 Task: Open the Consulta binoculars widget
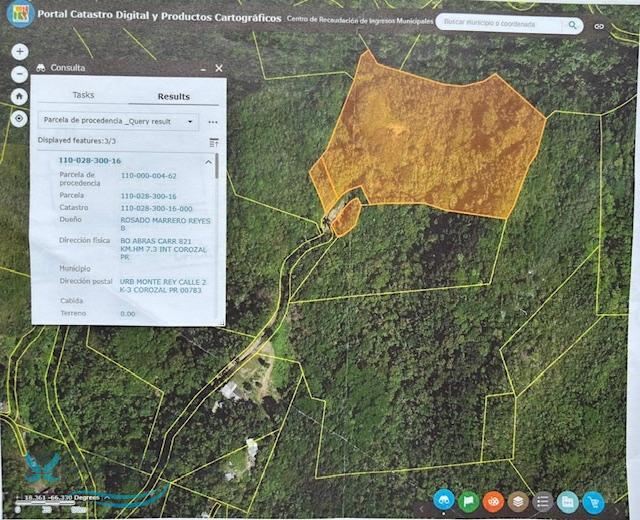[x=444, y=501]
